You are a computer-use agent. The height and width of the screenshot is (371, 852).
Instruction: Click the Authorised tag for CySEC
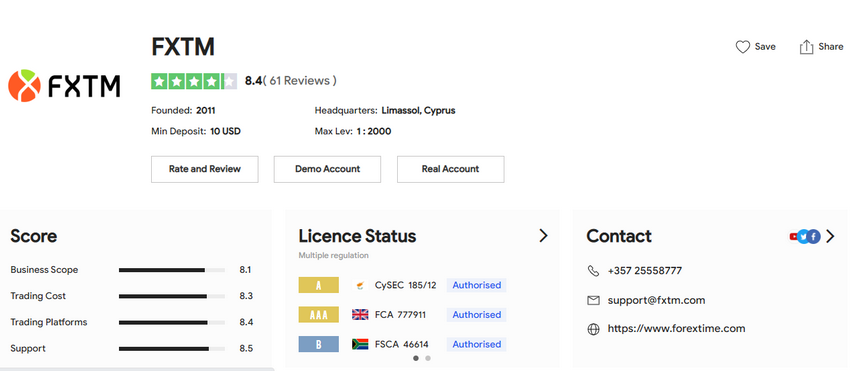click(477, 285)
